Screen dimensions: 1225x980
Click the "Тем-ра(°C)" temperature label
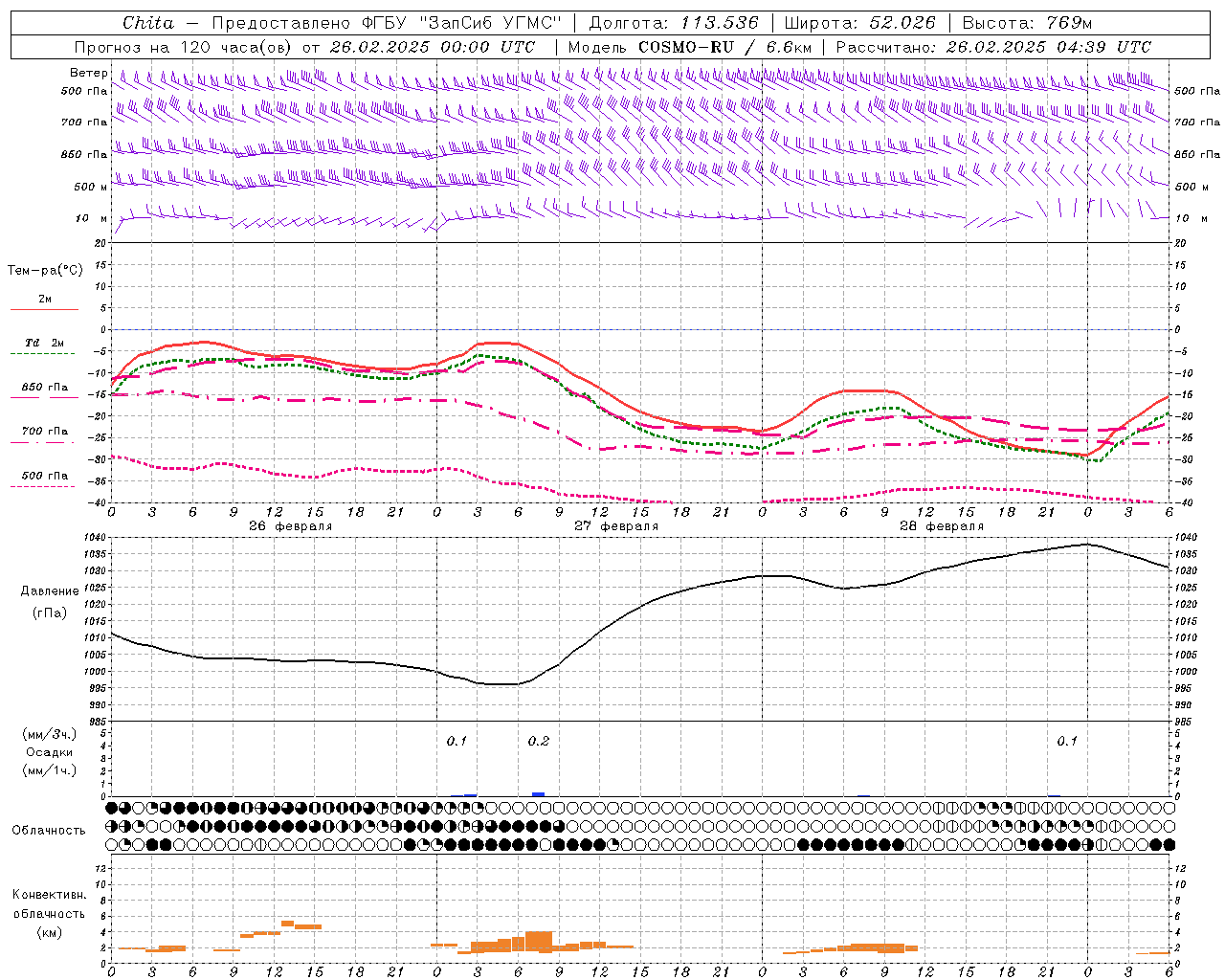pyautogui.click(x=45, y=271)
